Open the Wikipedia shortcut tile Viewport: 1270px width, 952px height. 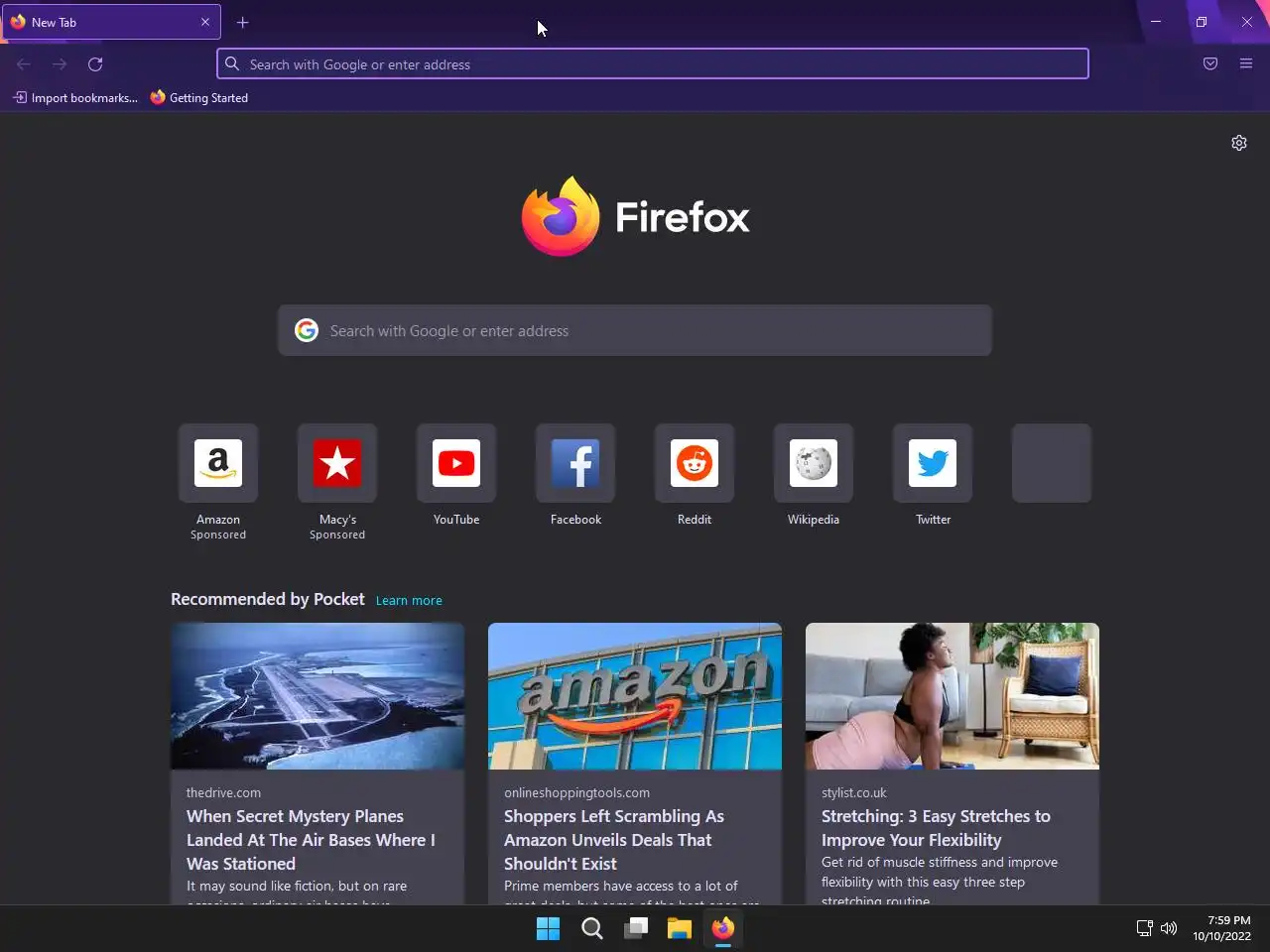click(814, 463)
